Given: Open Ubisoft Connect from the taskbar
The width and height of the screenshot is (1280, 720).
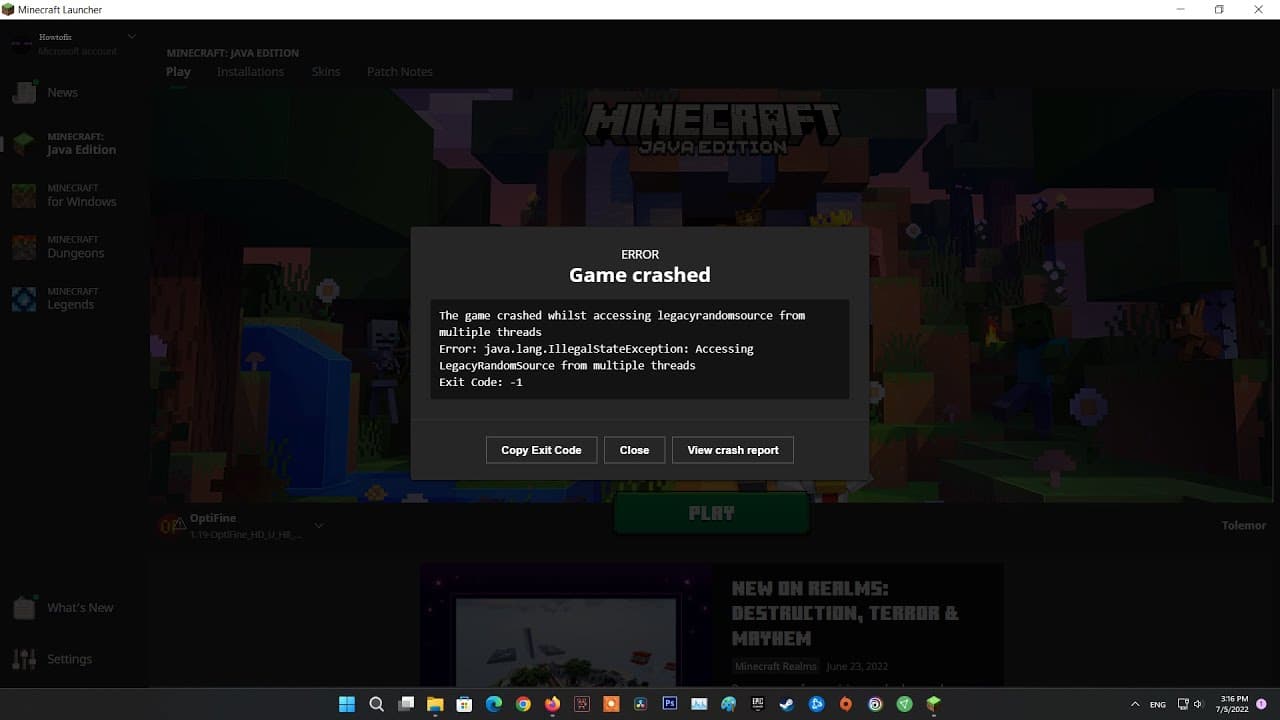Looking at the screenshot, I should 875,704.
